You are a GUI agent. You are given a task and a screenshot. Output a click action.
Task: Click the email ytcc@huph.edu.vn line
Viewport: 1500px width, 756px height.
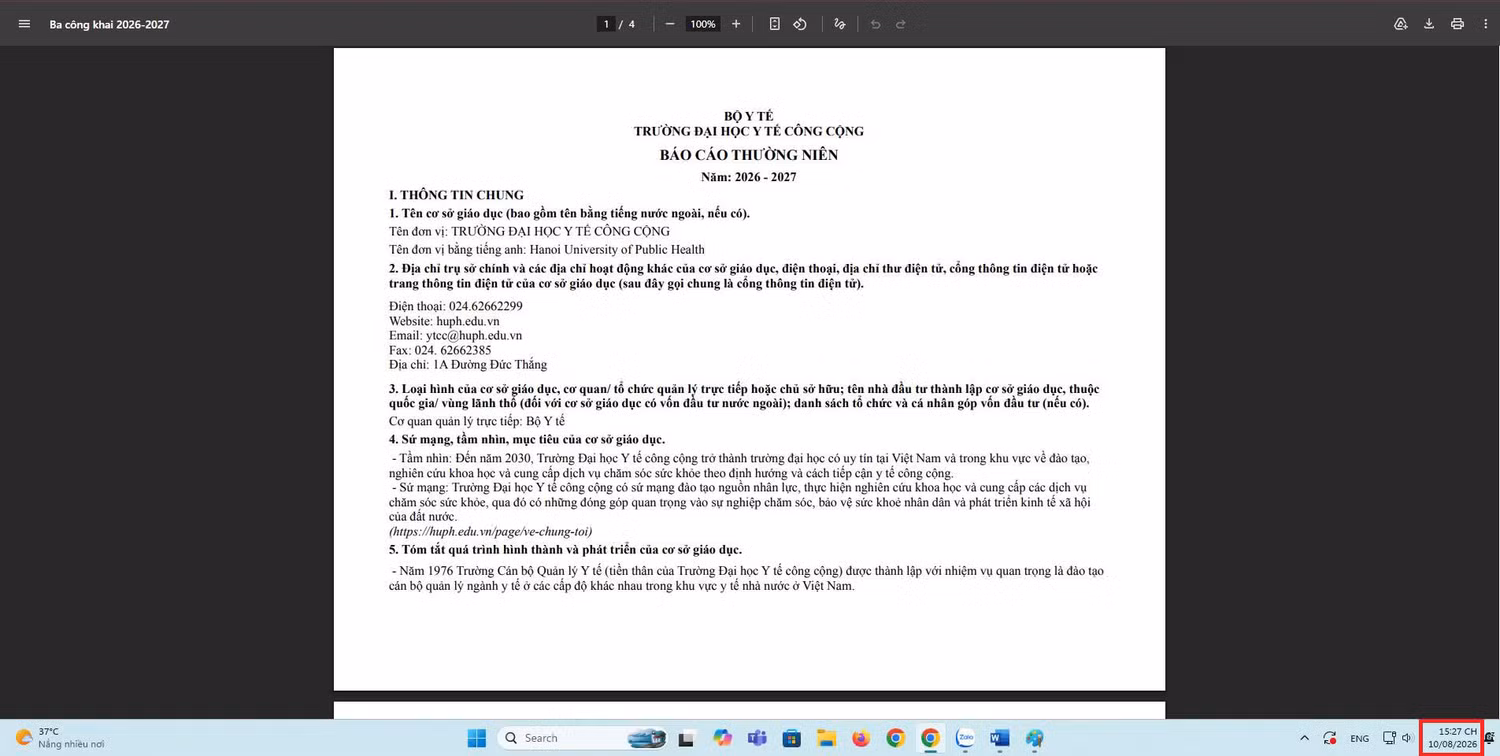[455, 336]
